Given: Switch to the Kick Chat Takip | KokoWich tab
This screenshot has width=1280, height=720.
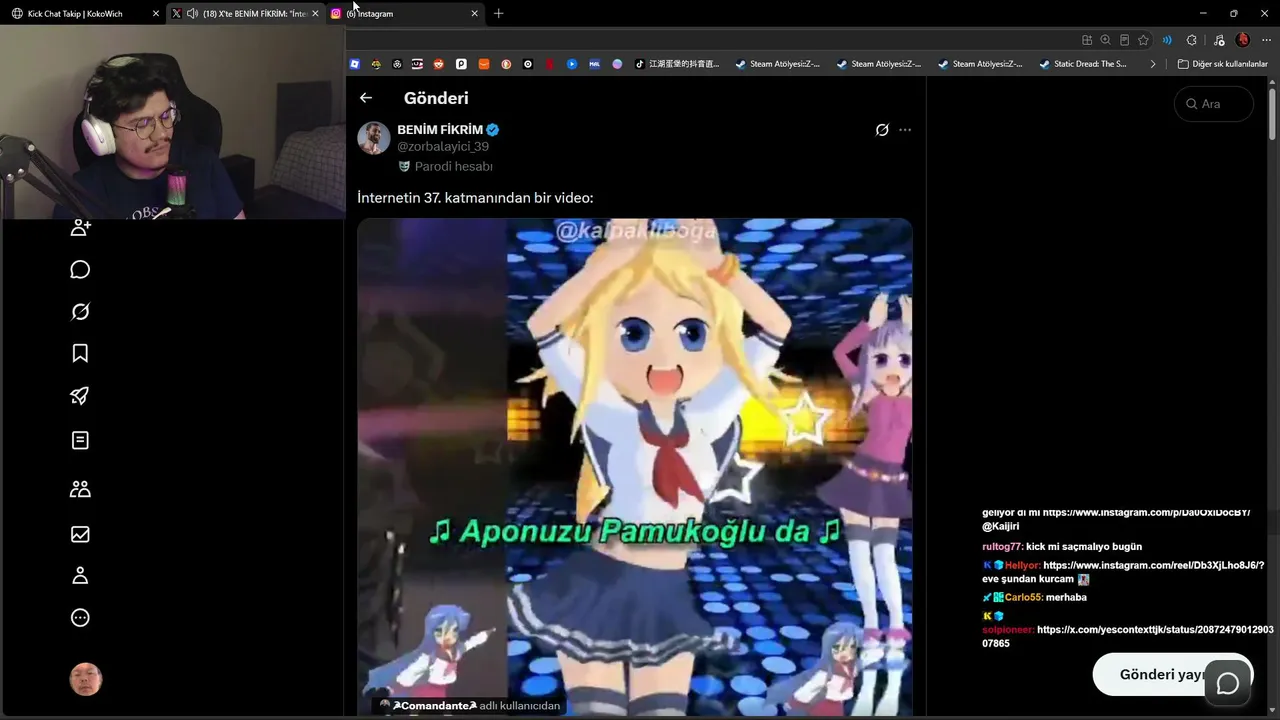Looking at the screenshot, I should pos(84,14).
